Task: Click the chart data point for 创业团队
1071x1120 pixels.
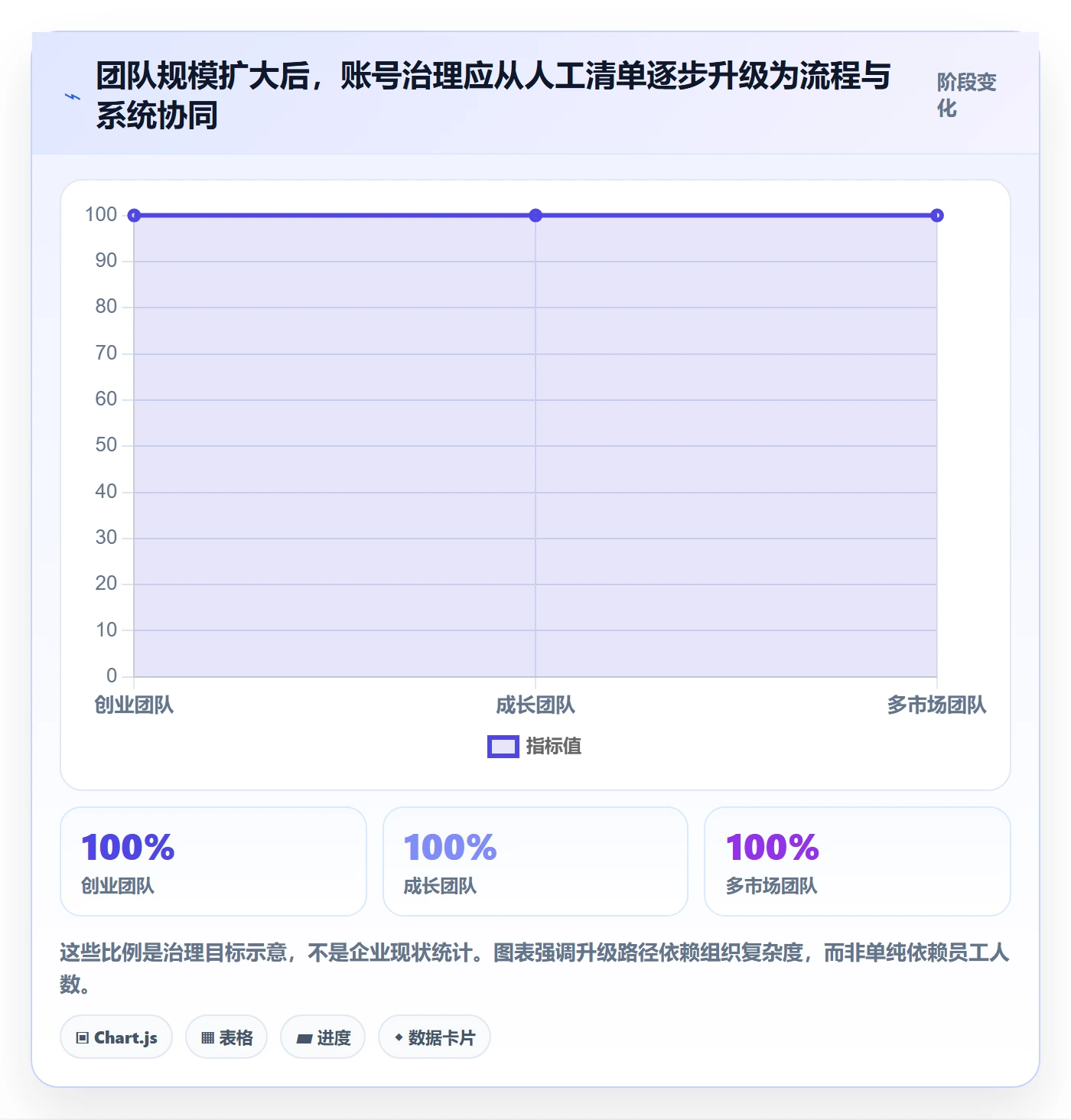Action: click(134, 216)
